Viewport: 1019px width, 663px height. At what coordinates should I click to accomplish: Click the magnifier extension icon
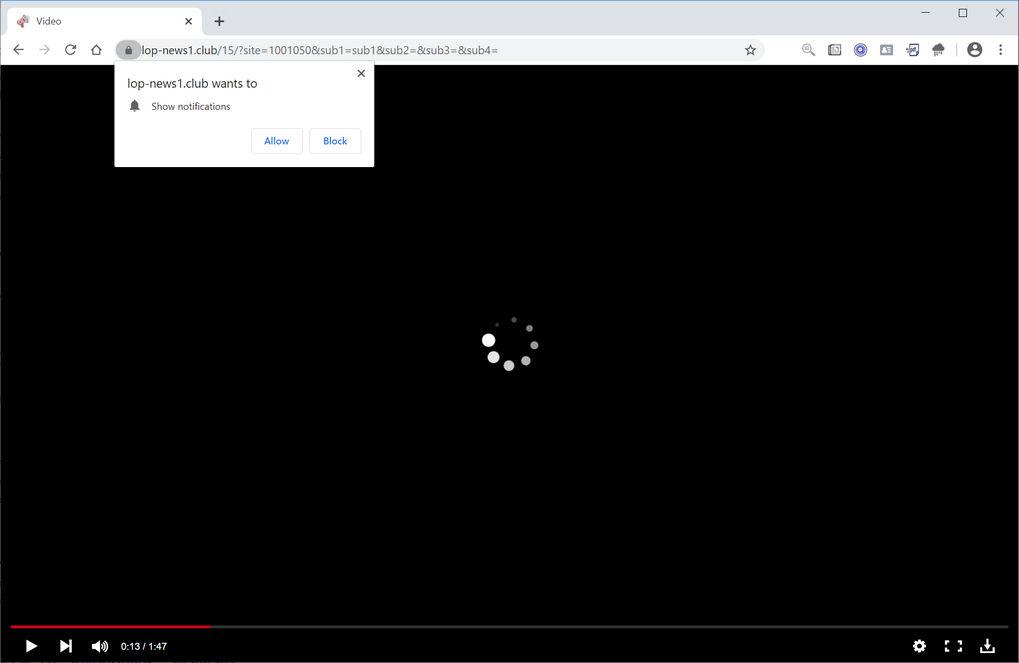tap(808, 49)
